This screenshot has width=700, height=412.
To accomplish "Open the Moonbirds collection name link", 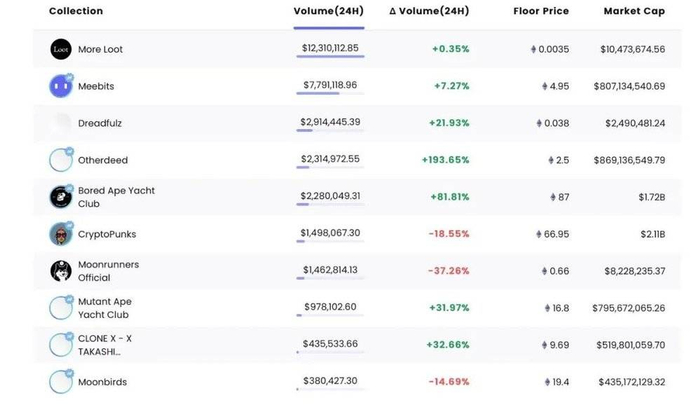I will (x=102, y=382).
